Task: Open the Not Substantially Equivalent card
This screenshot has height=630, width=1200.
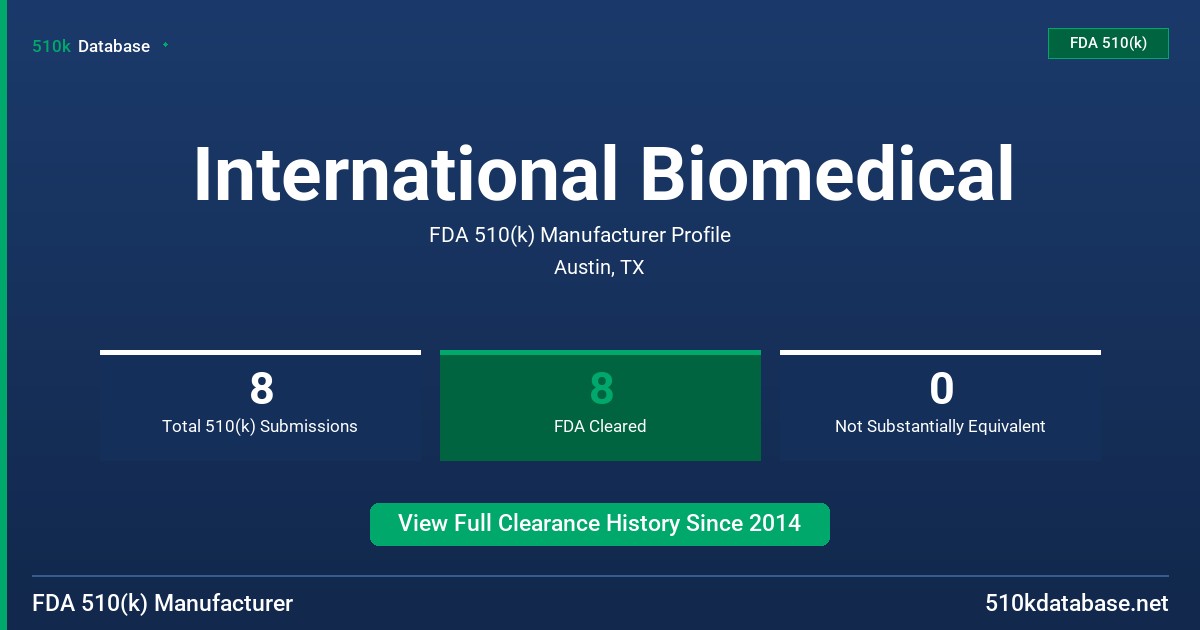Action: [x=940, y=406]
